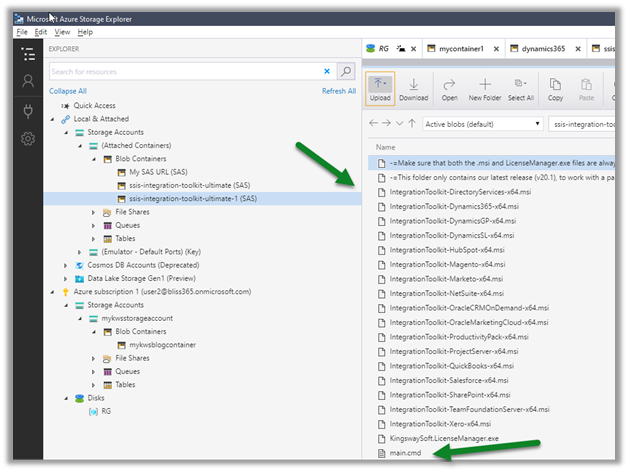Expand File Shares under Attached Containers
Screen dimensions: 628x474
(93, 213)
